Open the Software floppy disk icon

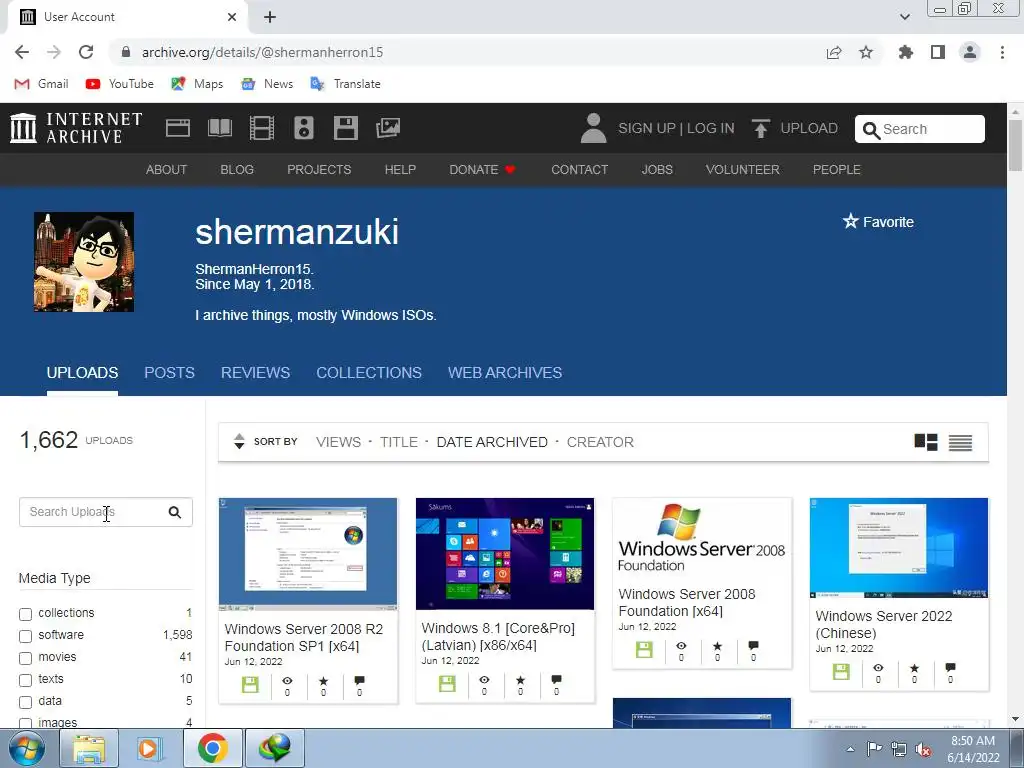point(345,128)
